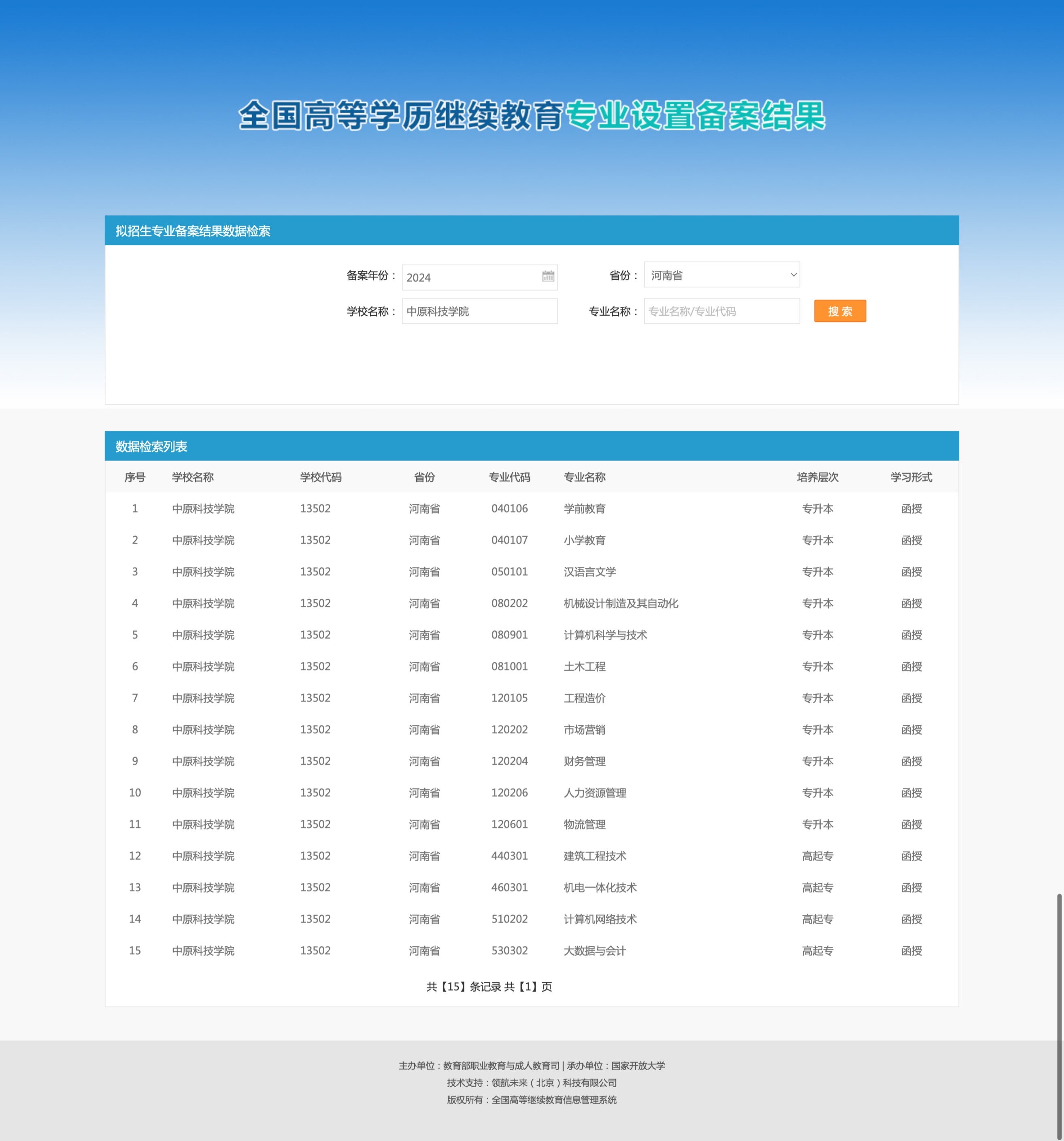Click major code 120206
The height and width of the screenshot is (1141, 1064).
point(509,793)
